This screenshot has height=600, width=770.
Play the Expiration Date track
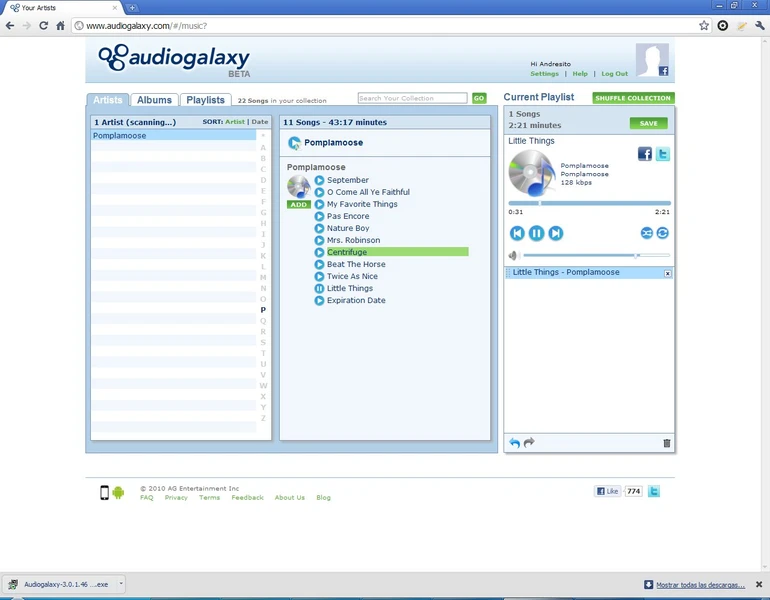(319, 300)
